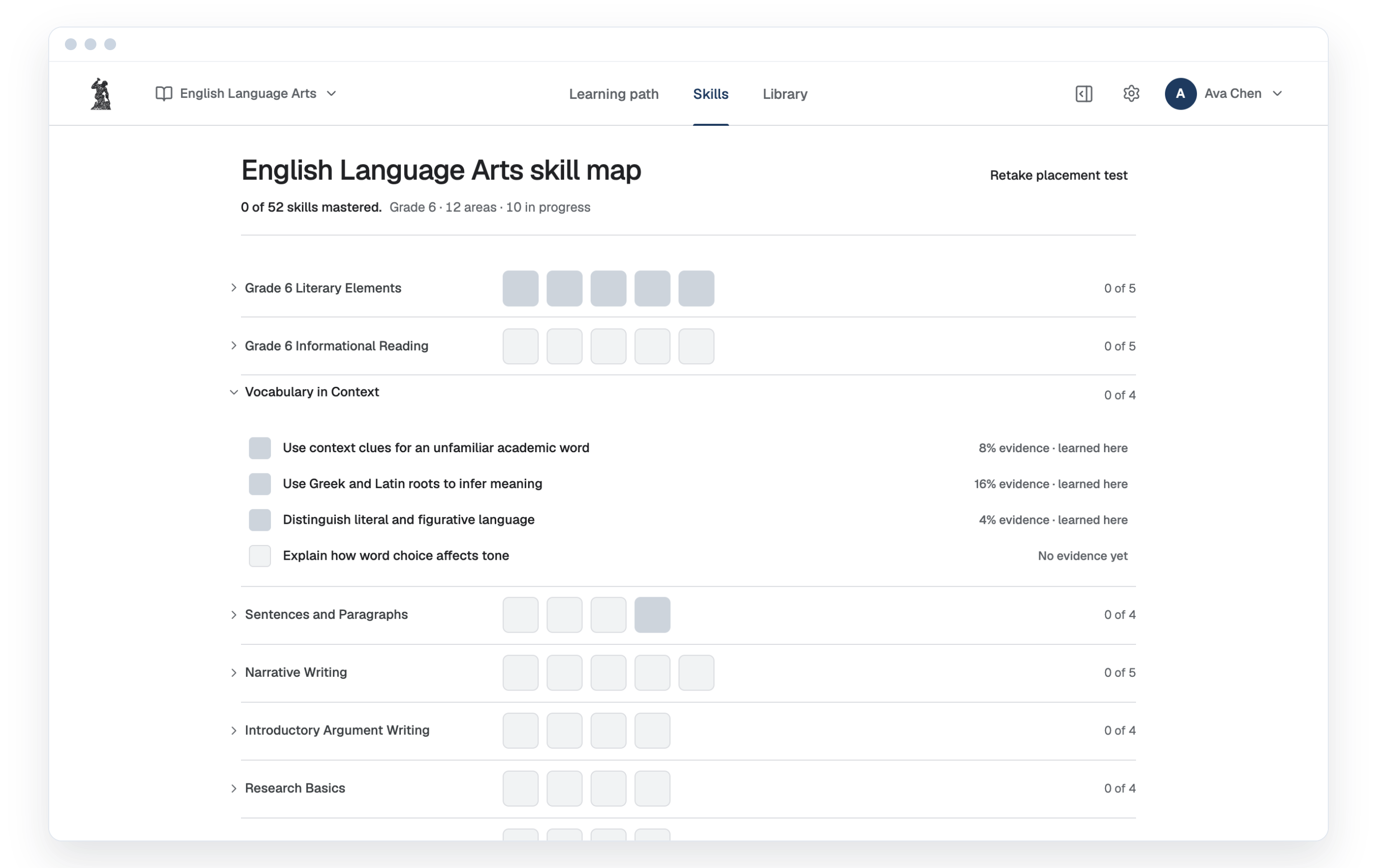This screenshot has height=868, width=1377.
Task: Open skill Use context clues for an unfamiliar academic word
Action: 436,448
